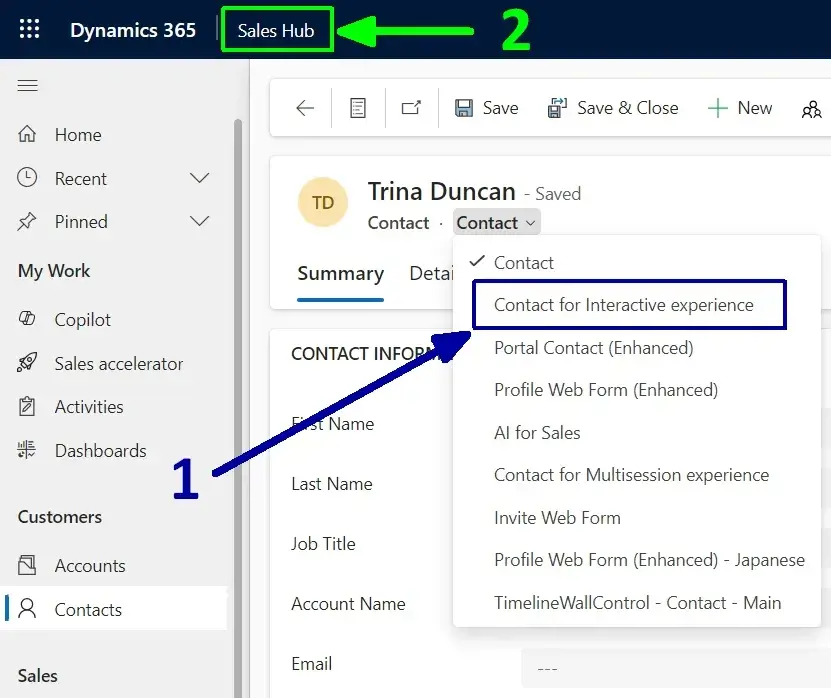Click the Pinned pushpin icon
831x698 pixels.
pos(27,222)
